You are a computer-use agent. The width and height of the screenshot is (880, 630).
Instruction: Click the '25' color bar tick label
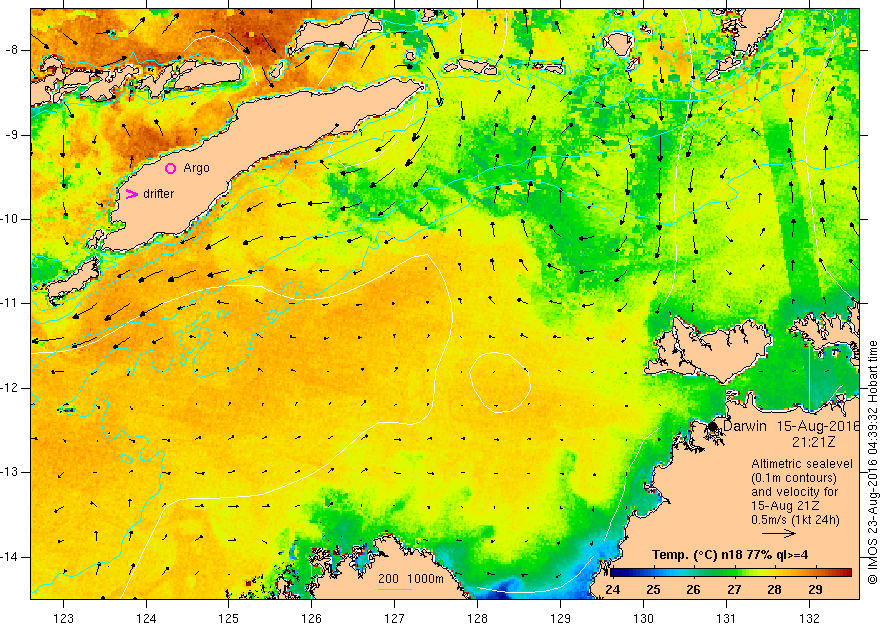pos(653,590)
